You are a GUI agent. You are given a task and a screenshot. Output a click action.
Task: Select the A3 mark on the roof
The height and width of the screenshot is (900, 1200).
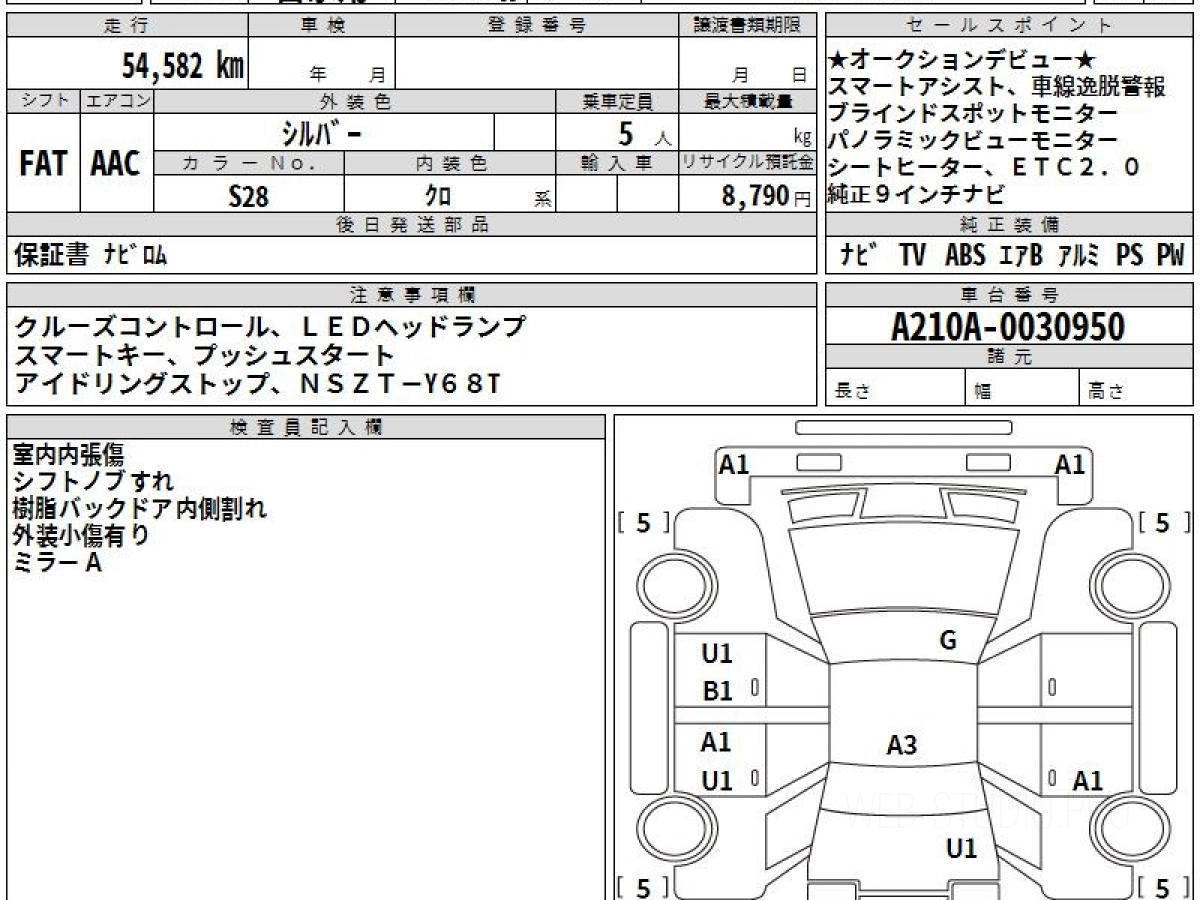(x=902, y=745)
